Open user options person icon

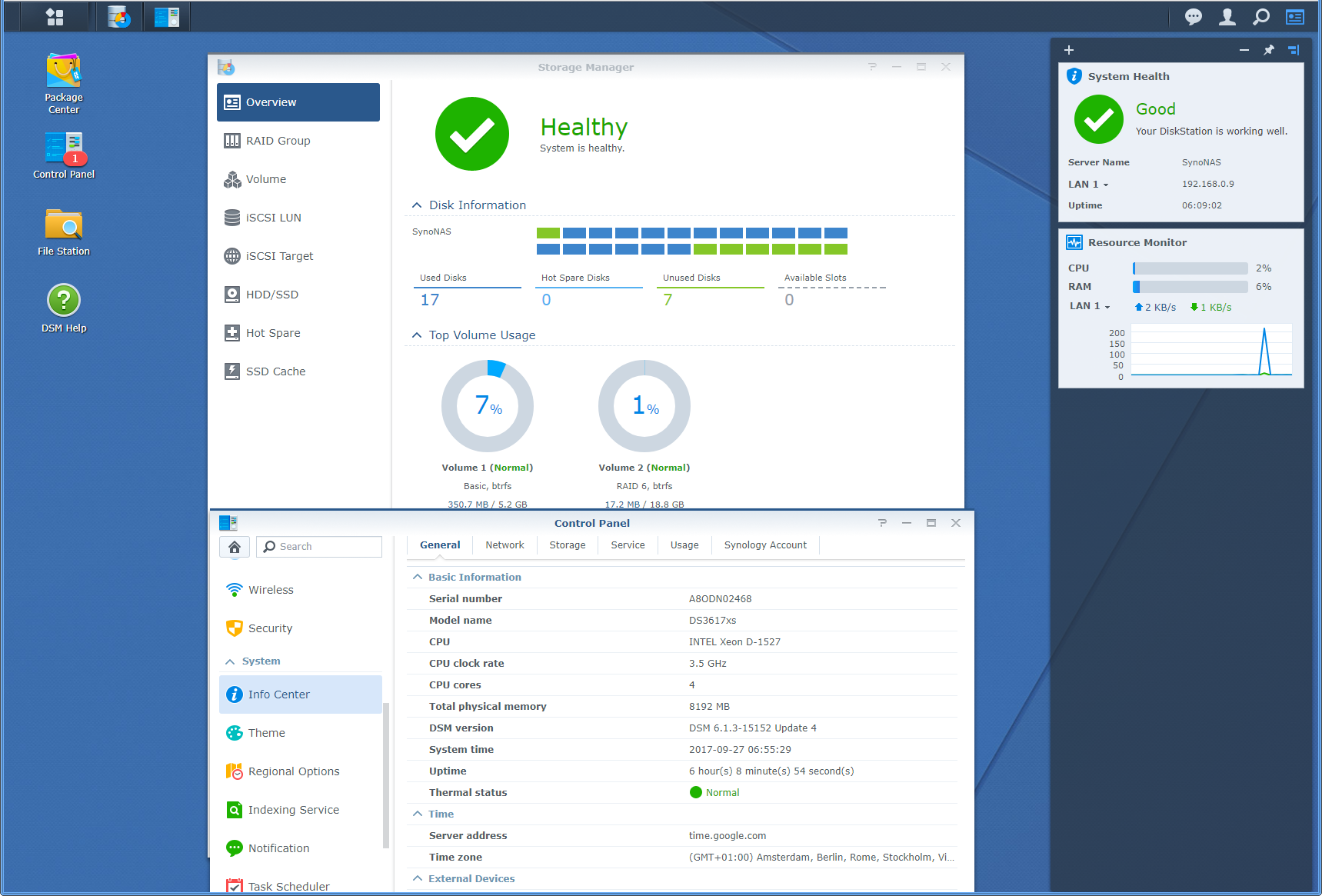tap(1227, 17)
